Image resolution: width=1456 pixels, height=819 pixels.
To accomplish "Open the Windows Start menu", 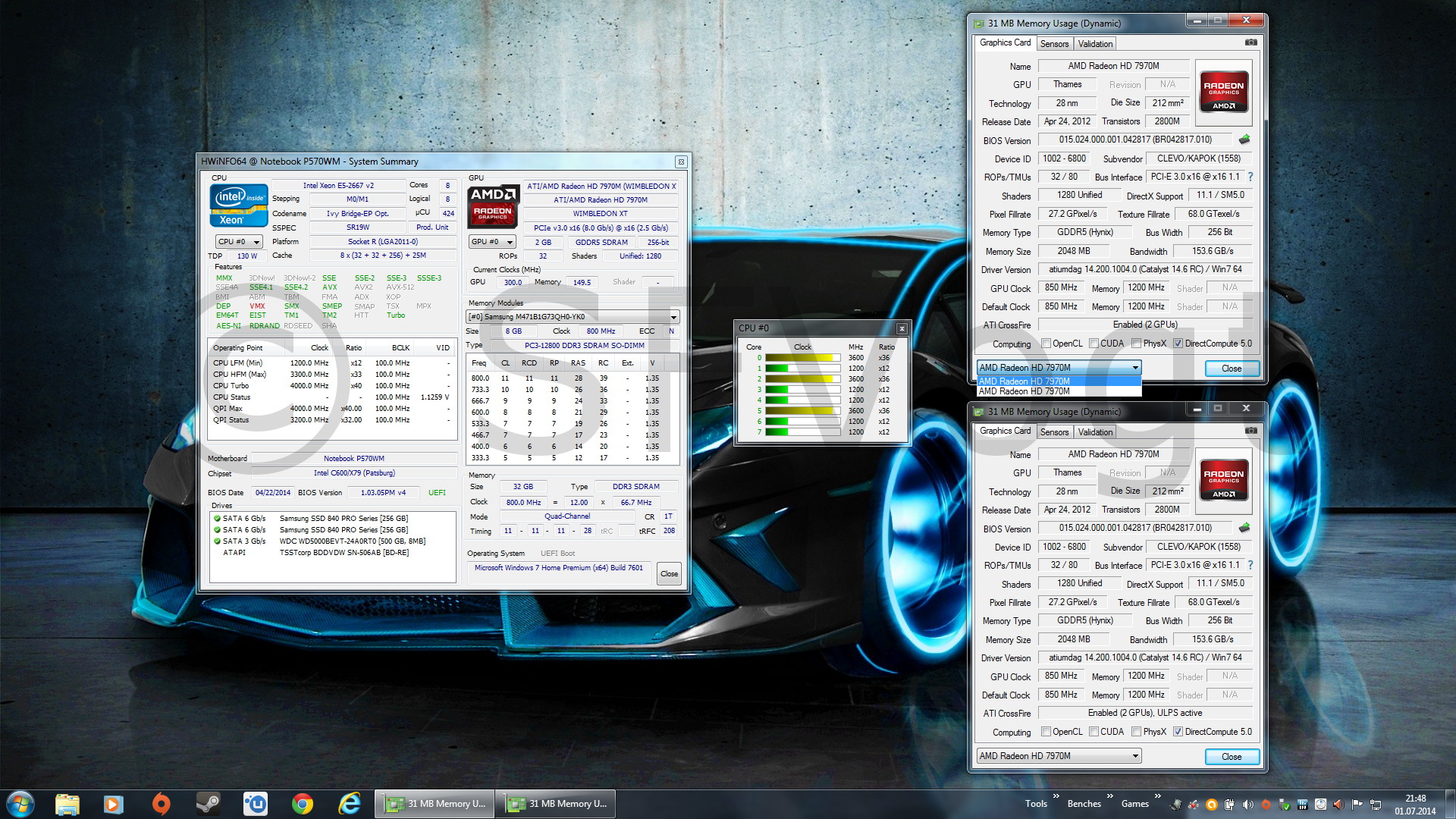I will [20, 804].
